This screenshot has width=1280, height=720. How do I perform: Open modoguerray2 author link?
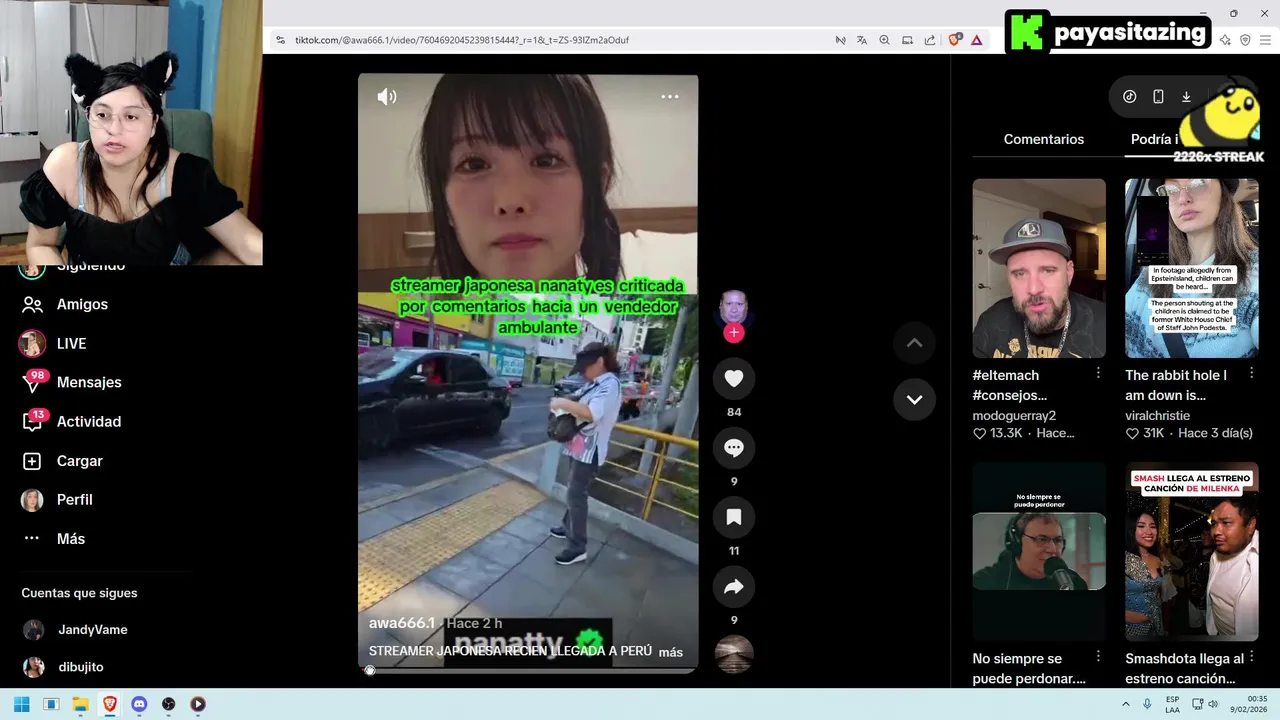[x=1014, y=415]
